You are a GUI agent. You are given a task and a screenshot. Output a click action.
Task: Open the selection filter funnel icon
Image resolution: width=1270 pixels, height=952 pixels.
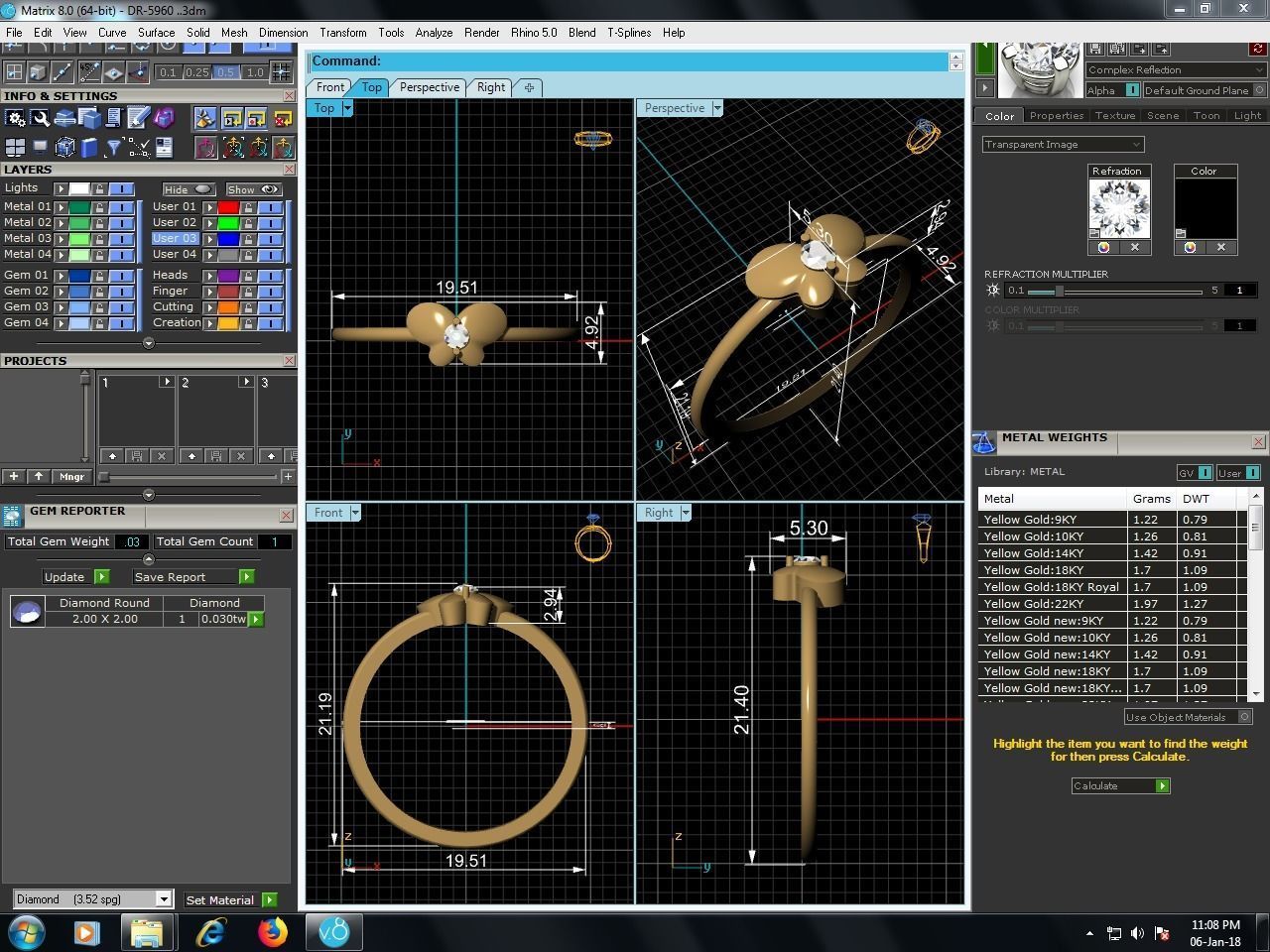coord(114,148)
